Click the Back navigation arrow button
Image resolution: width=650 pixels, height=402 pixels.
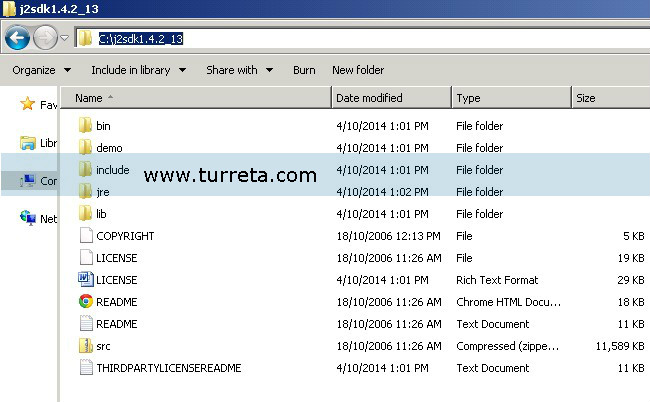click(x=17, y=38)
